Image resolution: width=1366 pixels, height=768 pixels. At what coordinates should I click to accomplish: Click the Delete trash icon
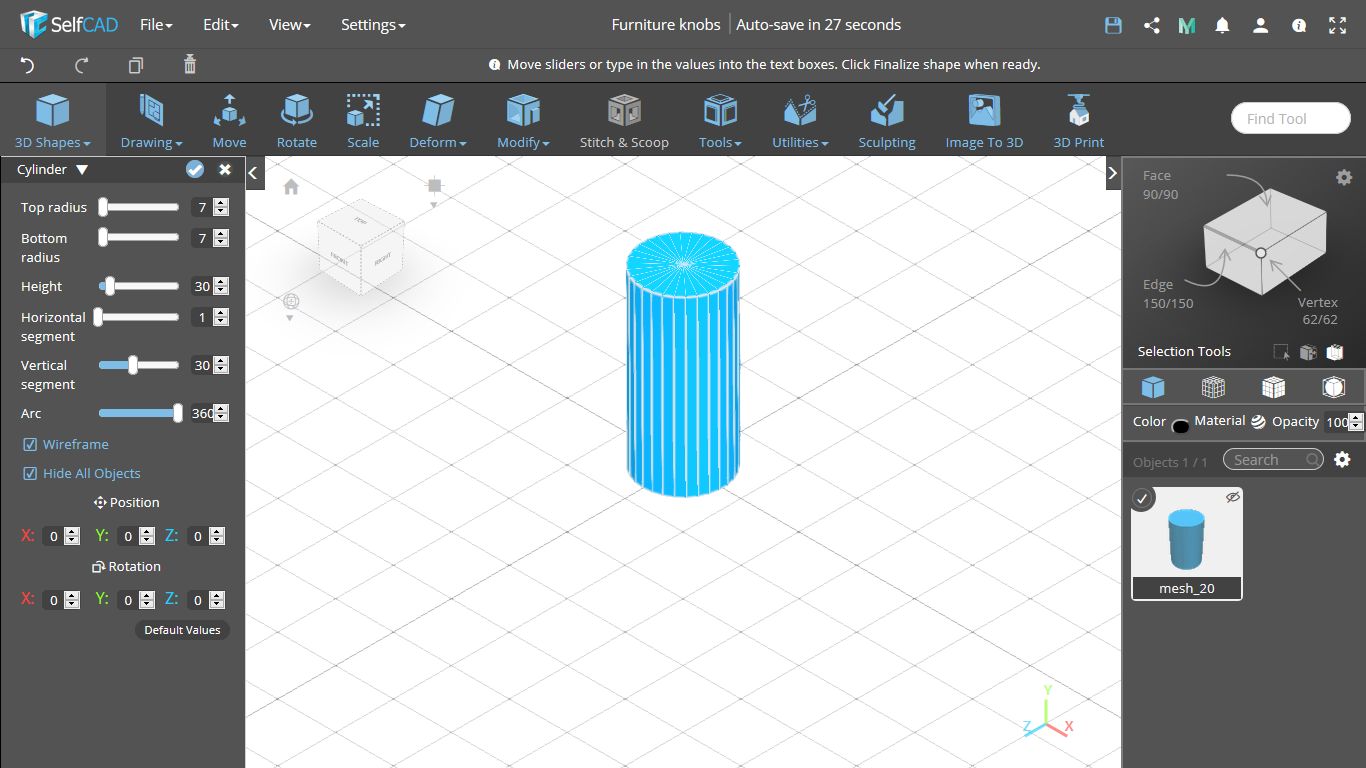[x=190, y=65]
